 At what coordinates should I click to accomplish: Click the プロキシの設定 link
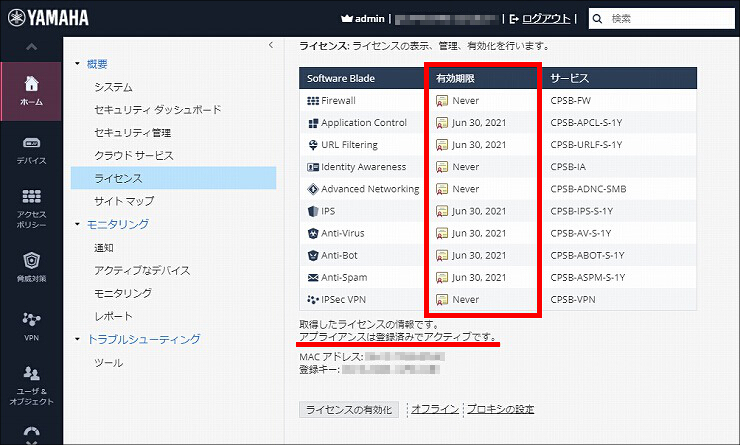(x=500, y=409)
